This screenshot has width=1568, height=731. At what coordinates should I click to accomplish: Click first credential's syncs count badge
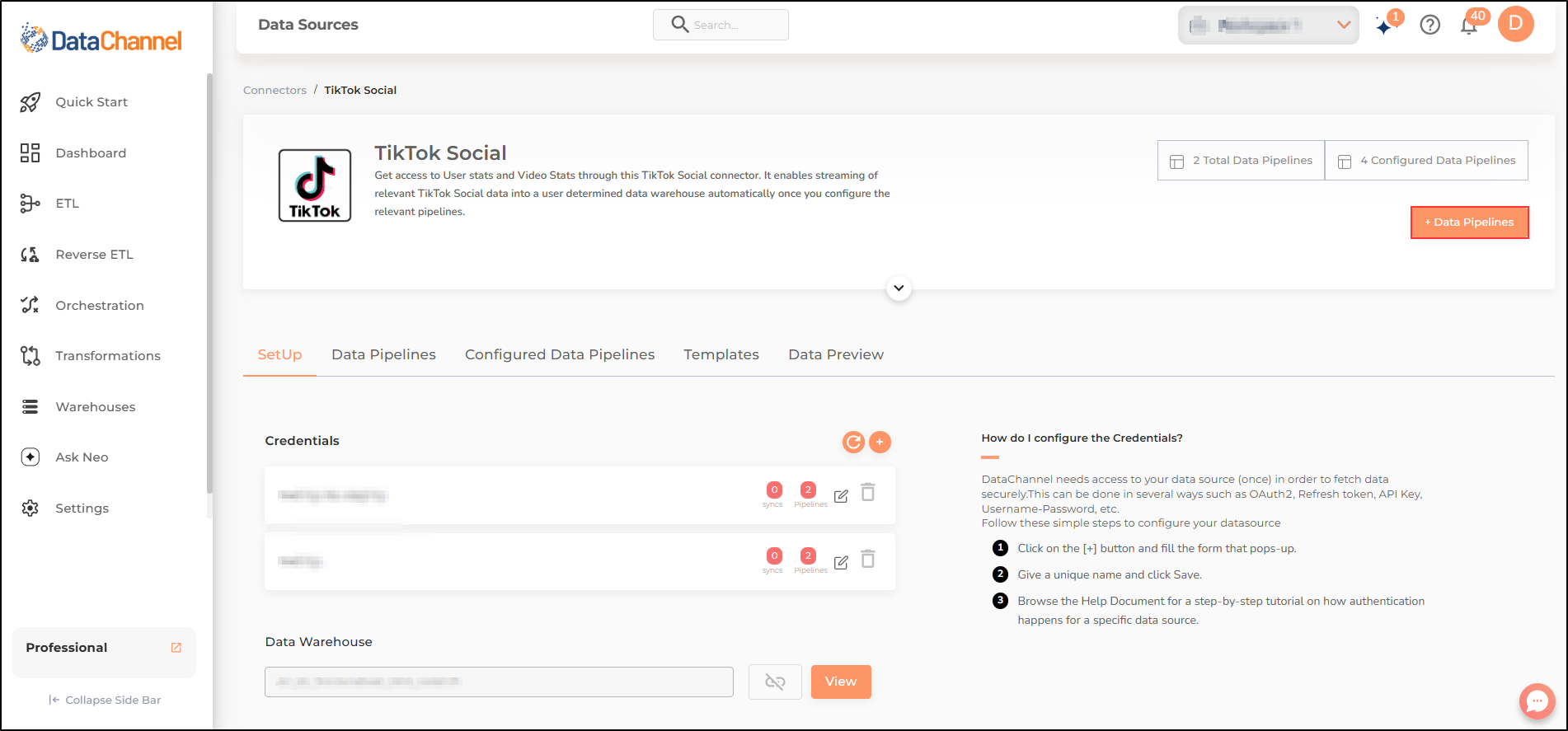point(774,490)
